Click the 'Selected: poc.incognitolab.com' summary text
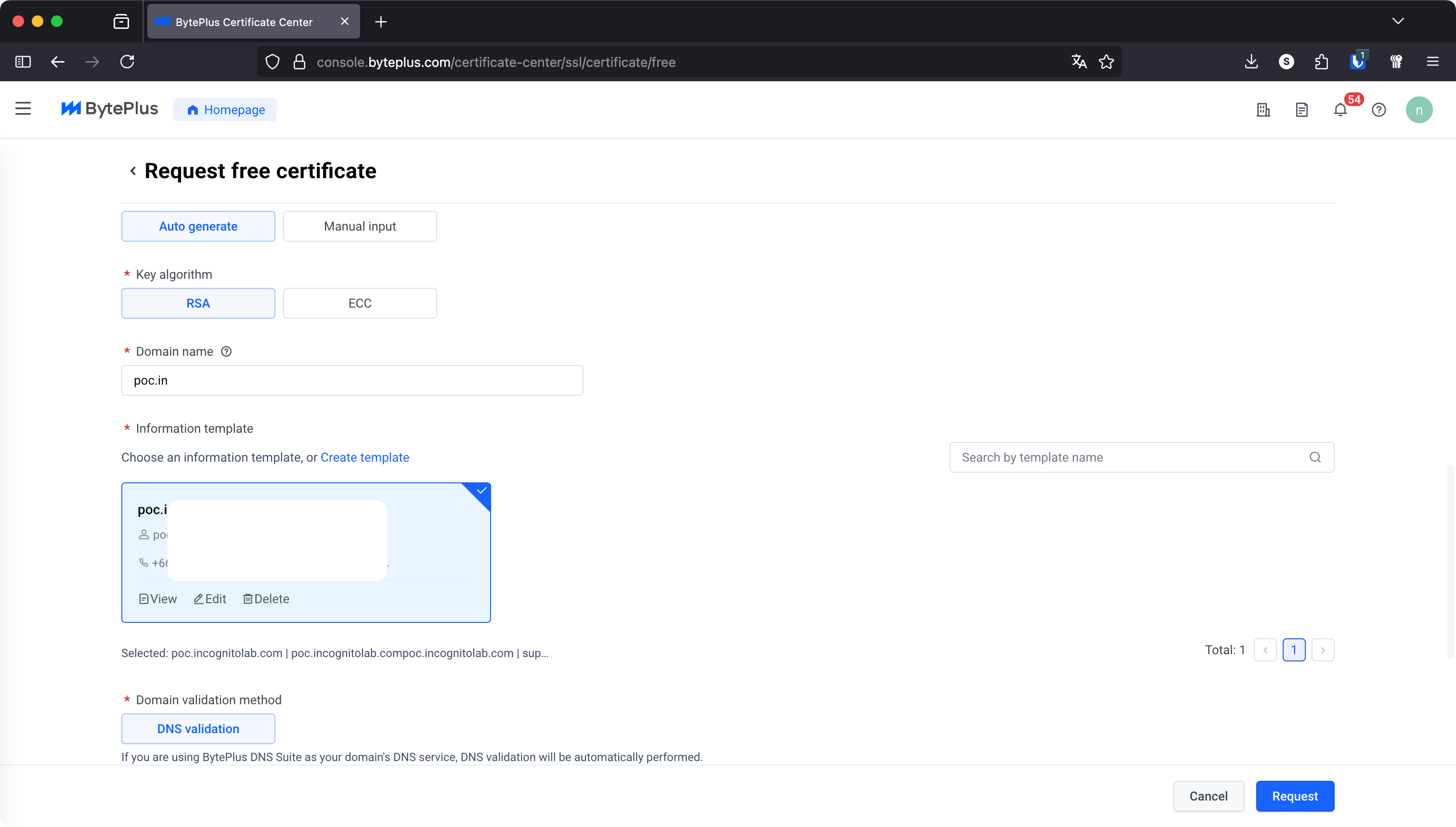 pyautogui.click(x=335, y=653)
